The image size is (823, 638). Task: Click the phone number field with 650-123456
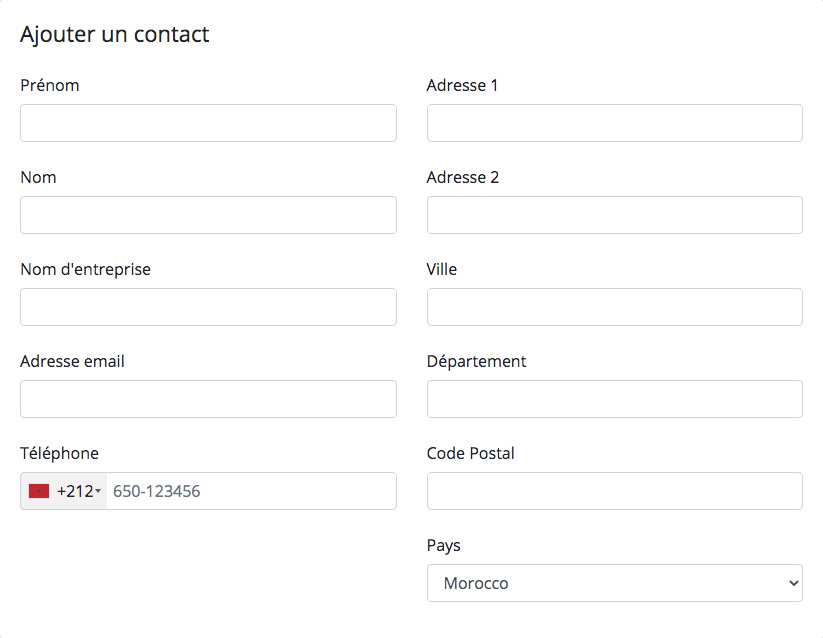[251, 491]
